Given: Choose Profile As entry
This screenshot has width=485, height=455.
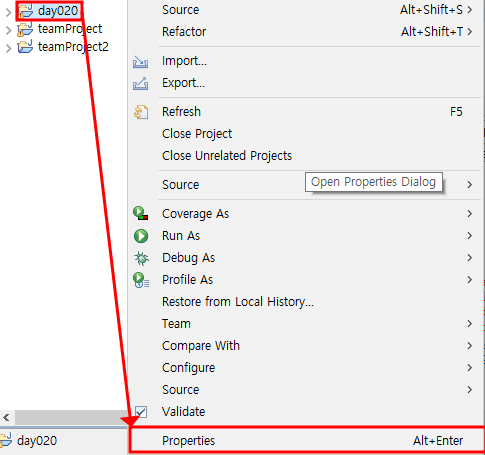Looking at the screenshot, I should [x=306, y=280].
